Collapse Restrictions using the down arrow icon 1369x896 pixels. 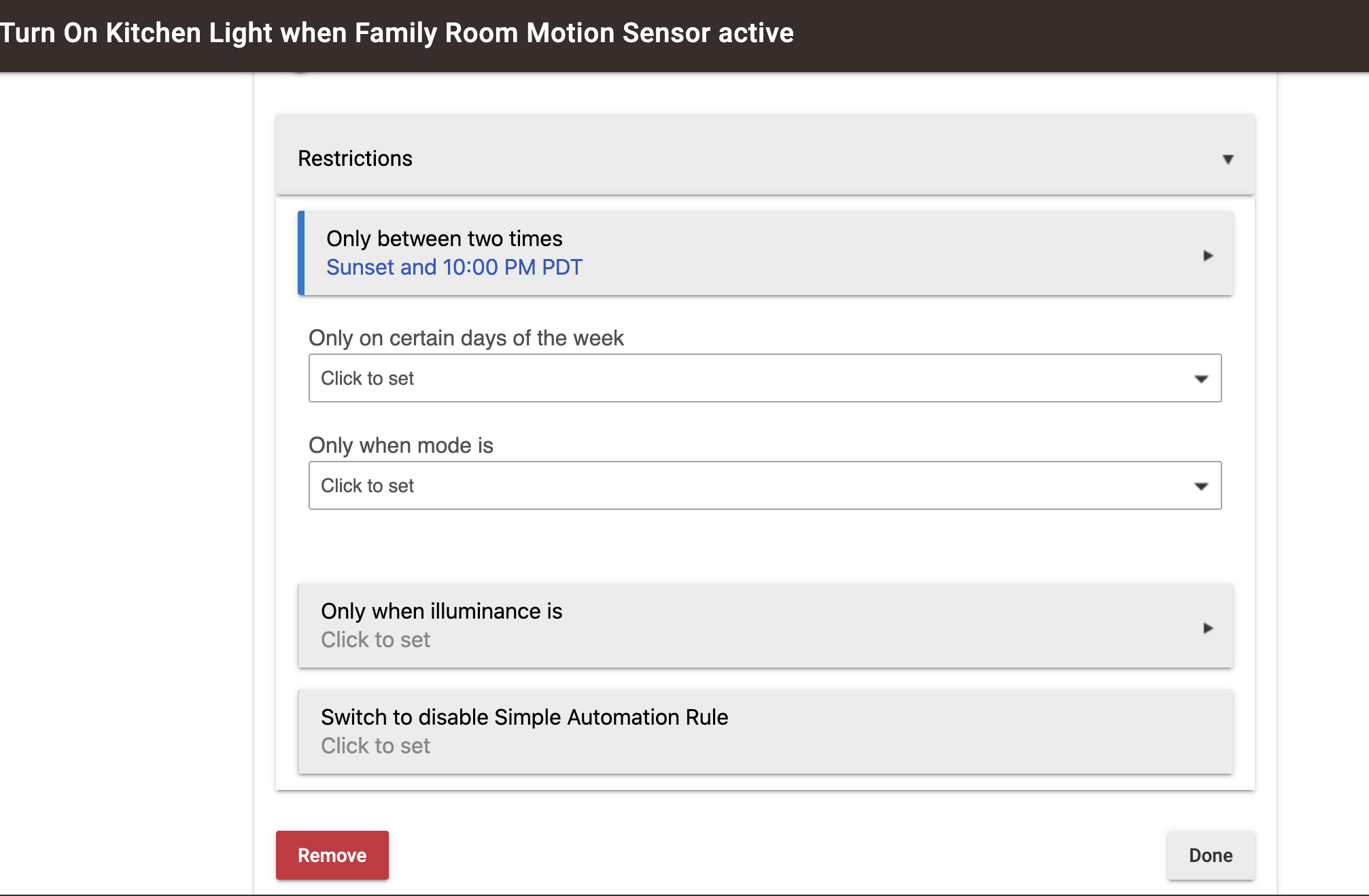[x=1228, y=159]
